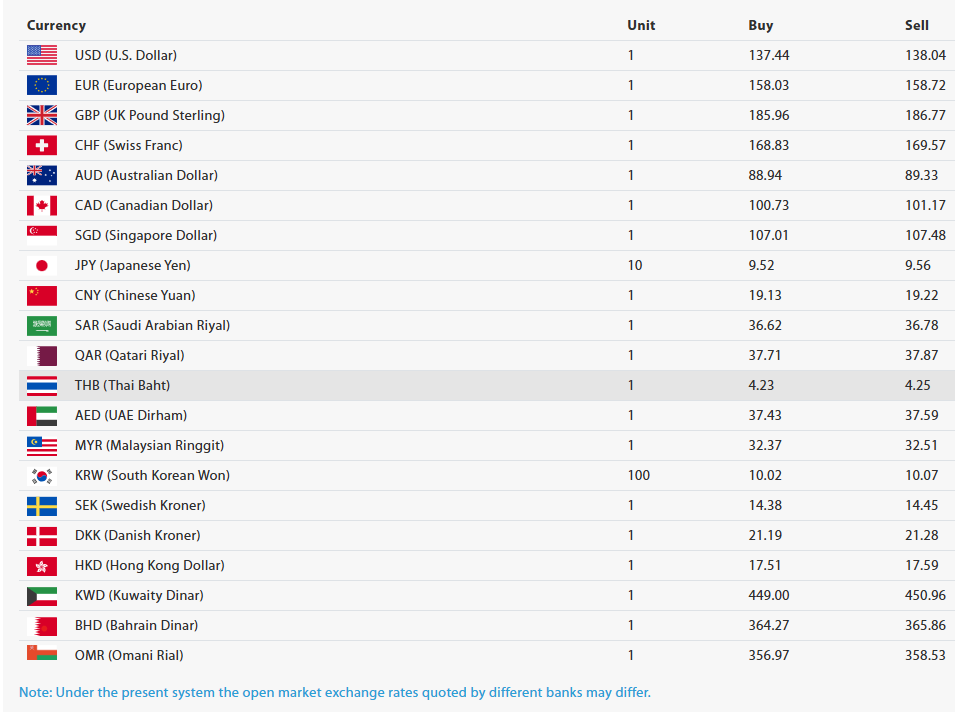Click the Buy column header

pyautogui.click(x=761, y=26)
